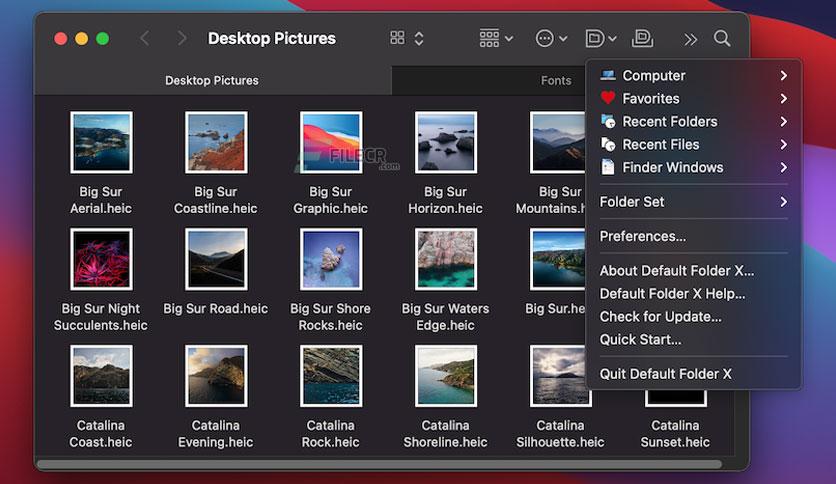Switch to icon grid view

pyautogui.click(x=397, y=38)
